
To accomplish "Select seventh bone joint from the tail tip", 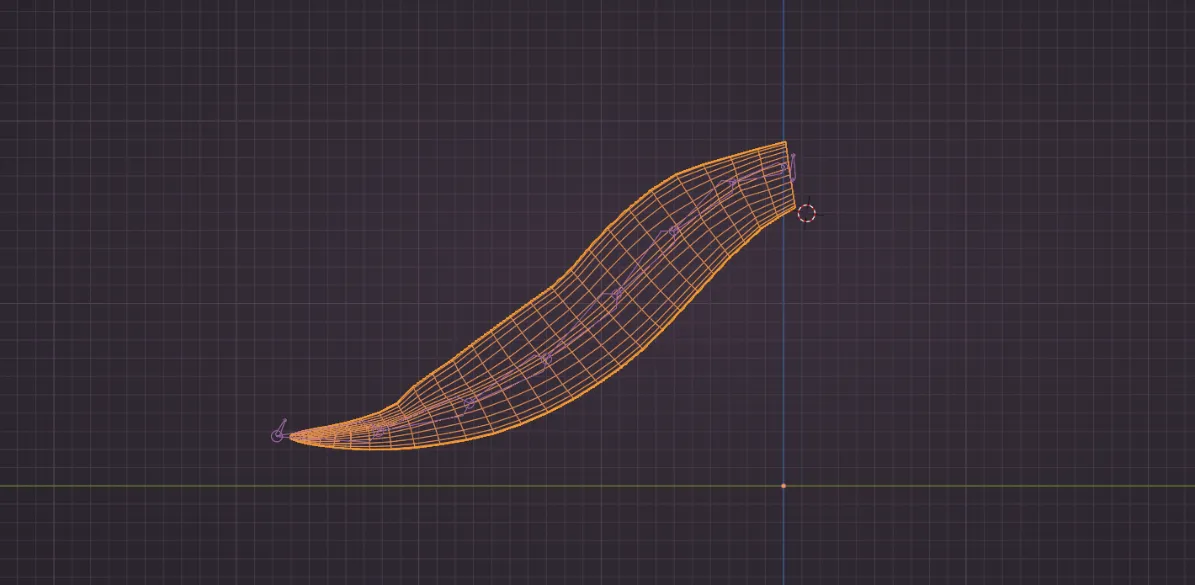I will (x=732, y=184).
